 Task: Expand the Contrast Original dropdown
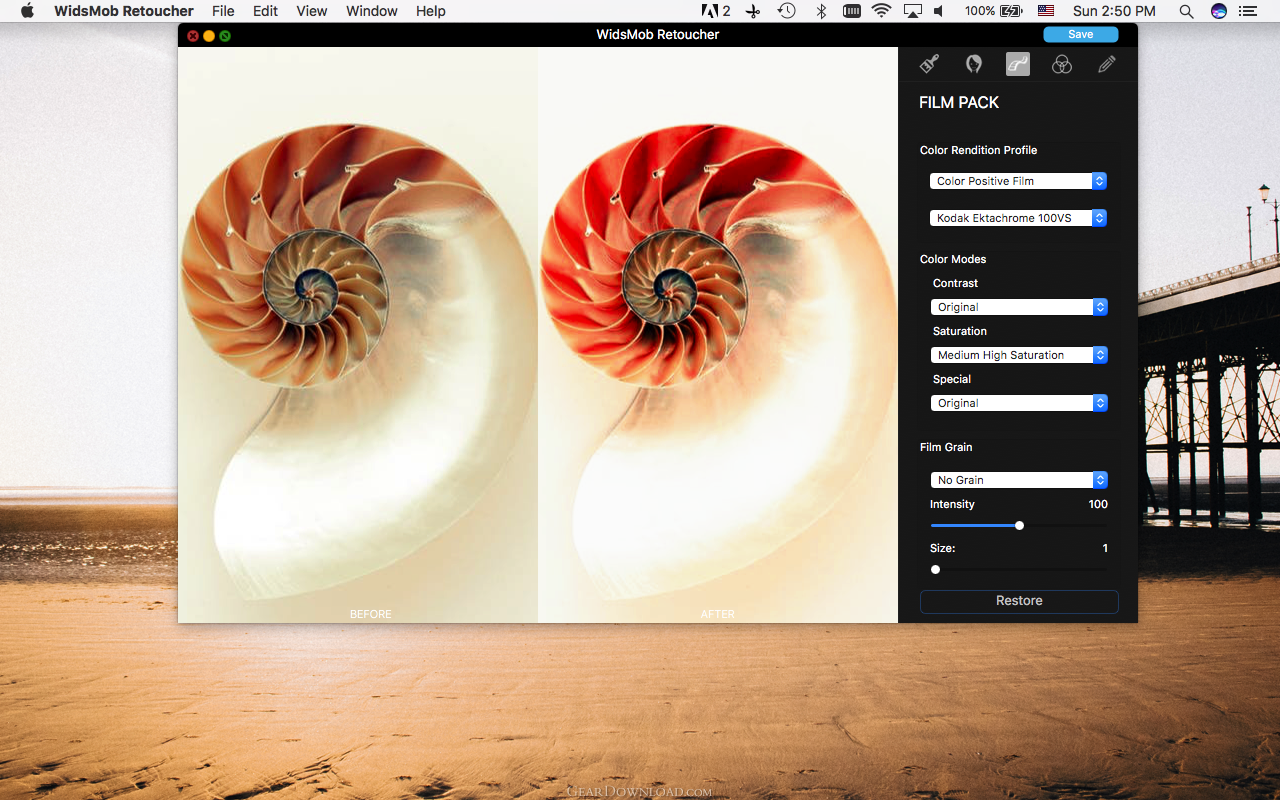pyautogui.click(x=1018, y=307)
